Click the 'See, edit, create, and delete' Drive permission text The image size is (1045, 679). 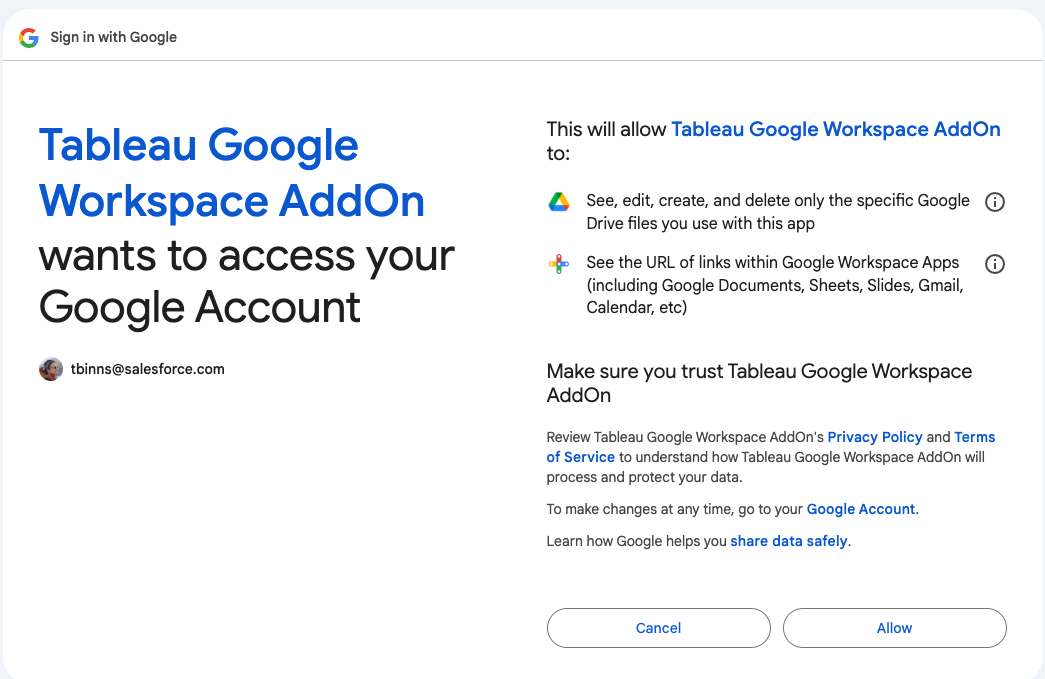(778, 212)
